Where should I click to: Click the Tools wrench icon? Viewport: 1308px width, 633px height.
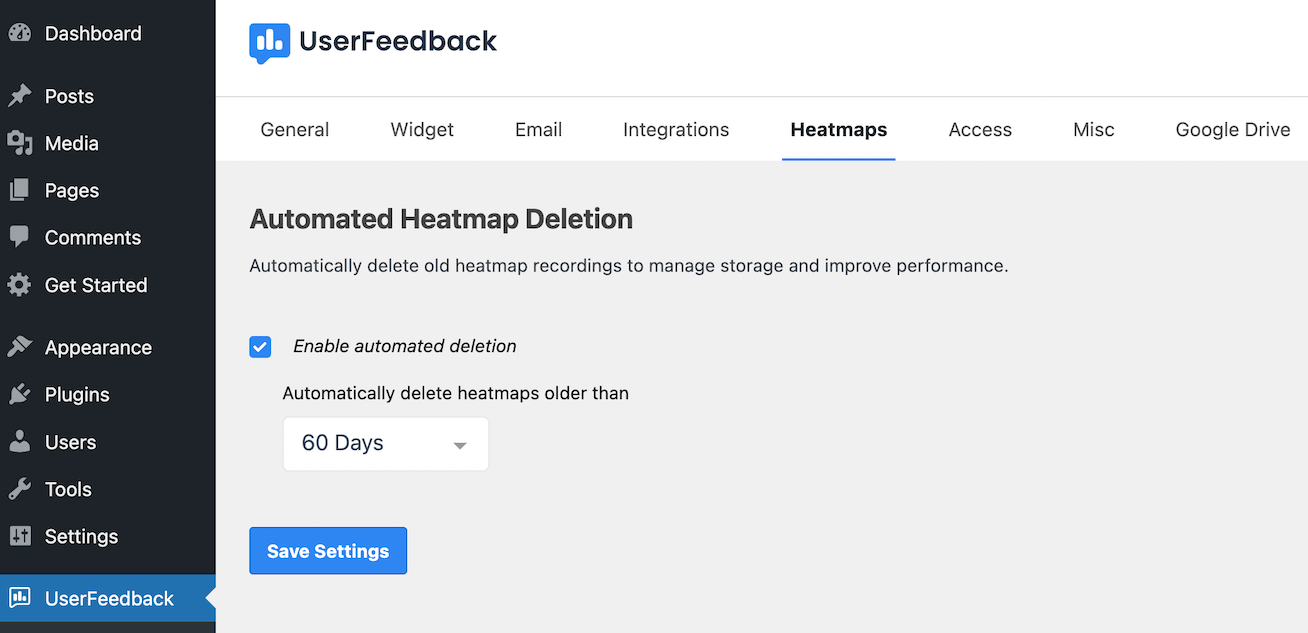[x=21, y=488]
